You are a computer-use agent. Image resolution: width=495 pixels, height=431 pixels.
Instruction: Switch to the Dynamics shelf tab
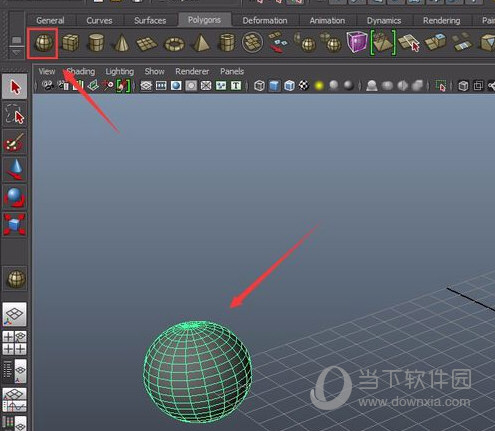[384, 21]
